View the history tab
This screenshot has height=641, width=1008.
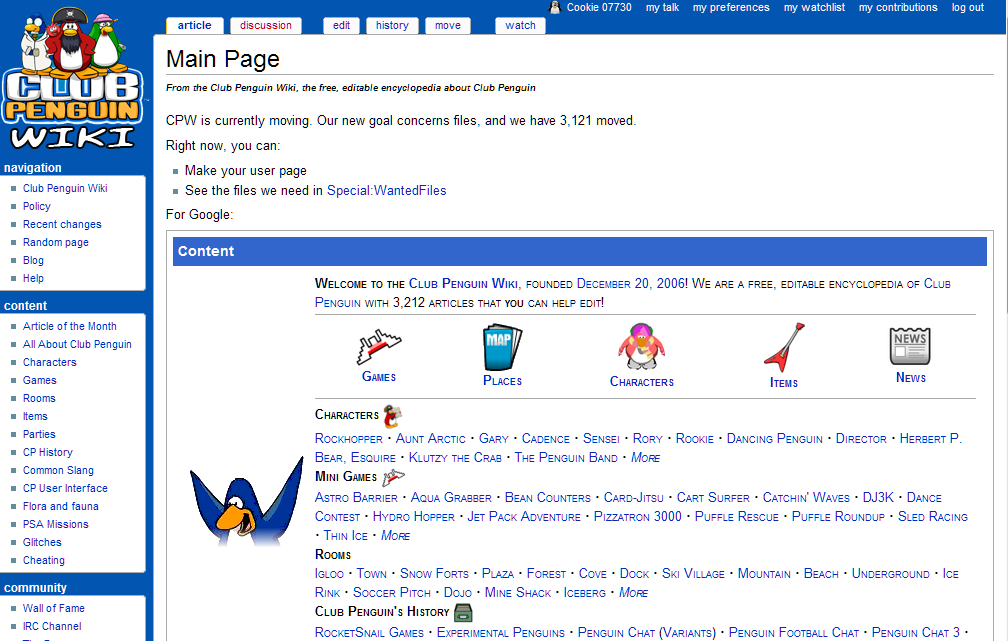click(392, 26)
